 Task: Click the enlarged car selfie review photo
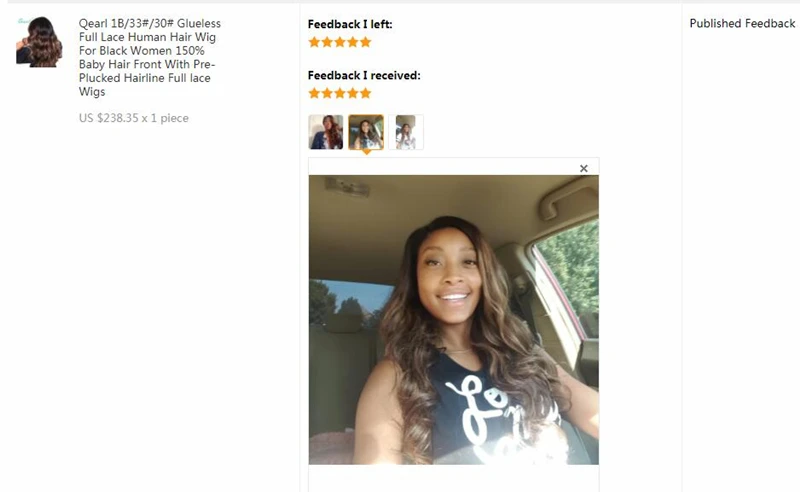pos(454,320)
